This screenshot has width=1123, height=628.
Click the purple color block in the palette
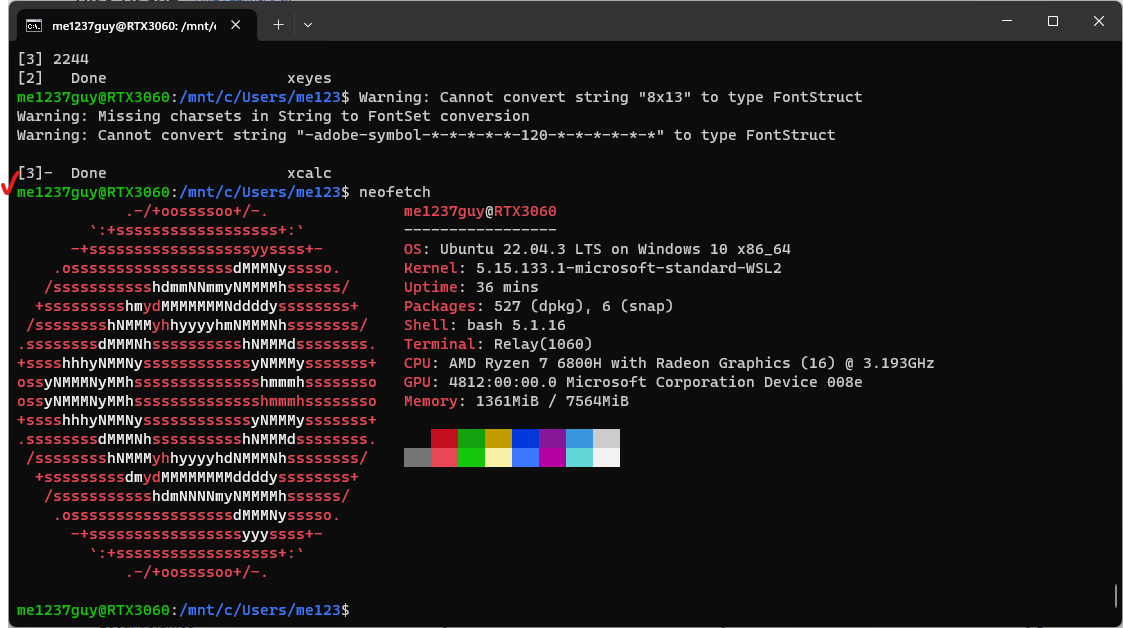(552, 438)
